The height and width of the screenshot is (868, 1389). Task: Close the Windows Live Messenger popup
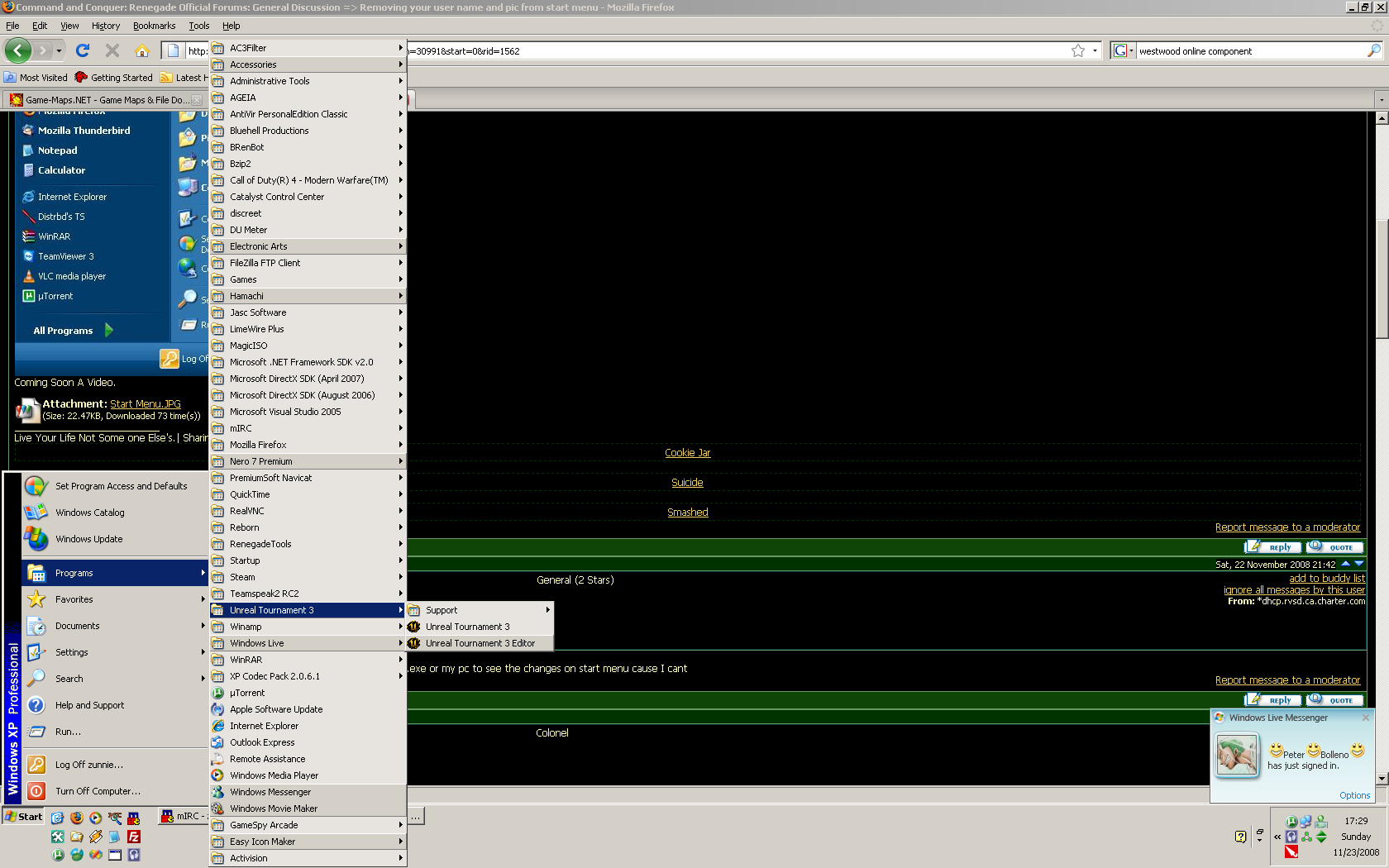point(1366,718)
